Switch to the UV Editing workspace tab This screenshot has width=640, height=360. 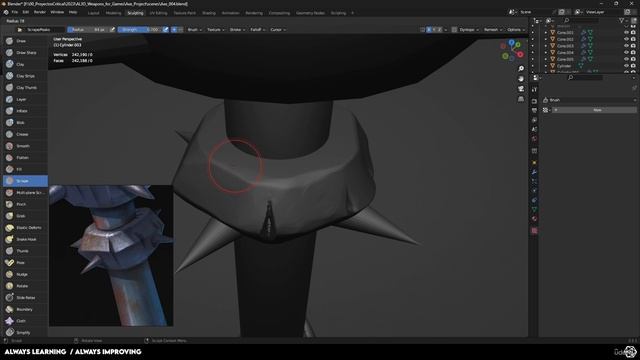(x=158, y=13)
